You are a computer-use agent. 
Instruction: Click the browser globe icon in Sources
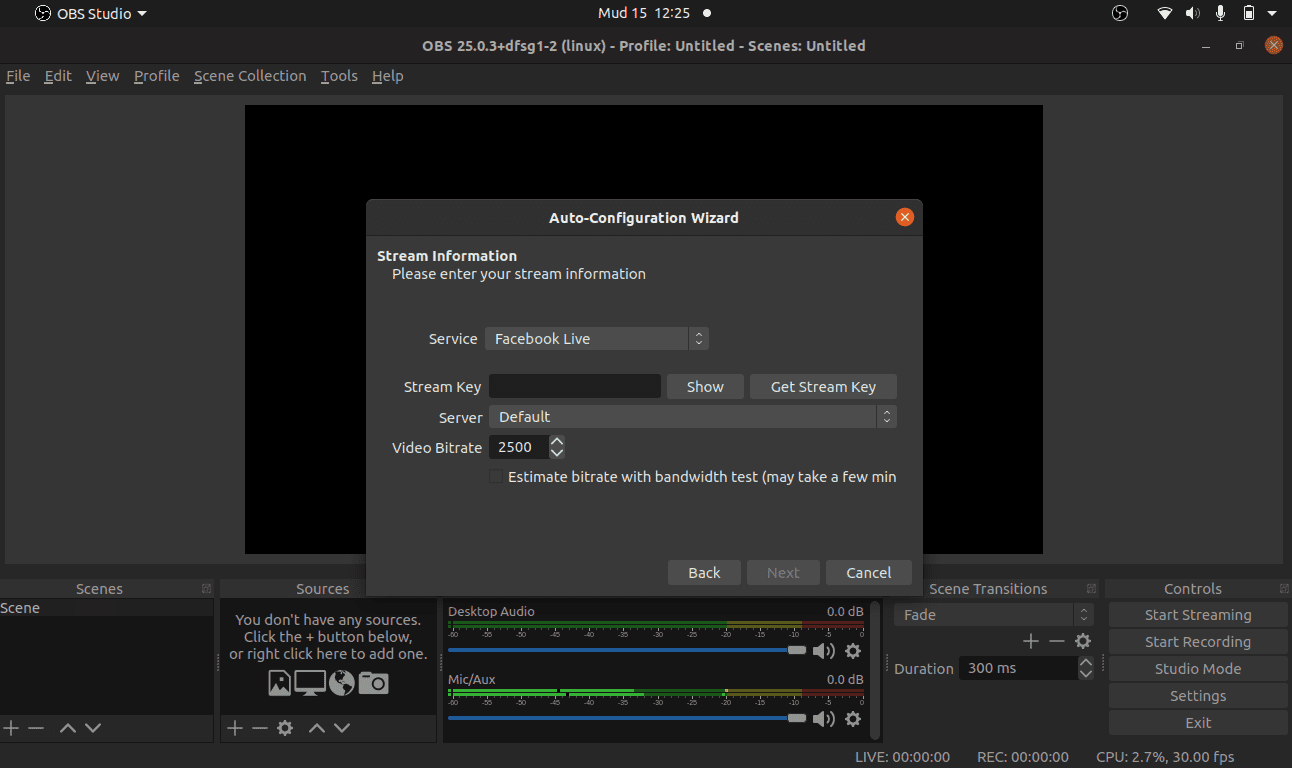click(x=342, y=683)
